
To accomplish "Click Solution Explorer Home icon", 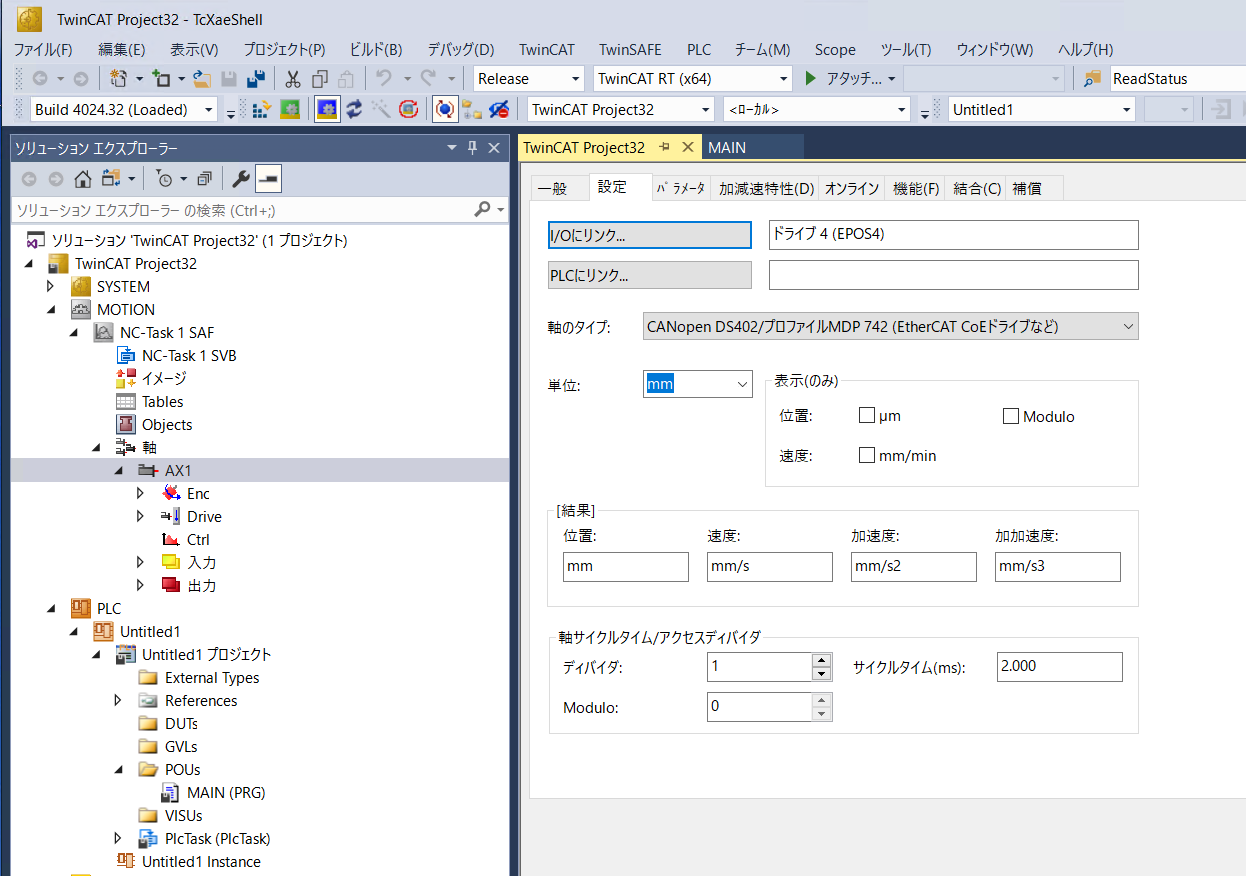I will [83, 179].
